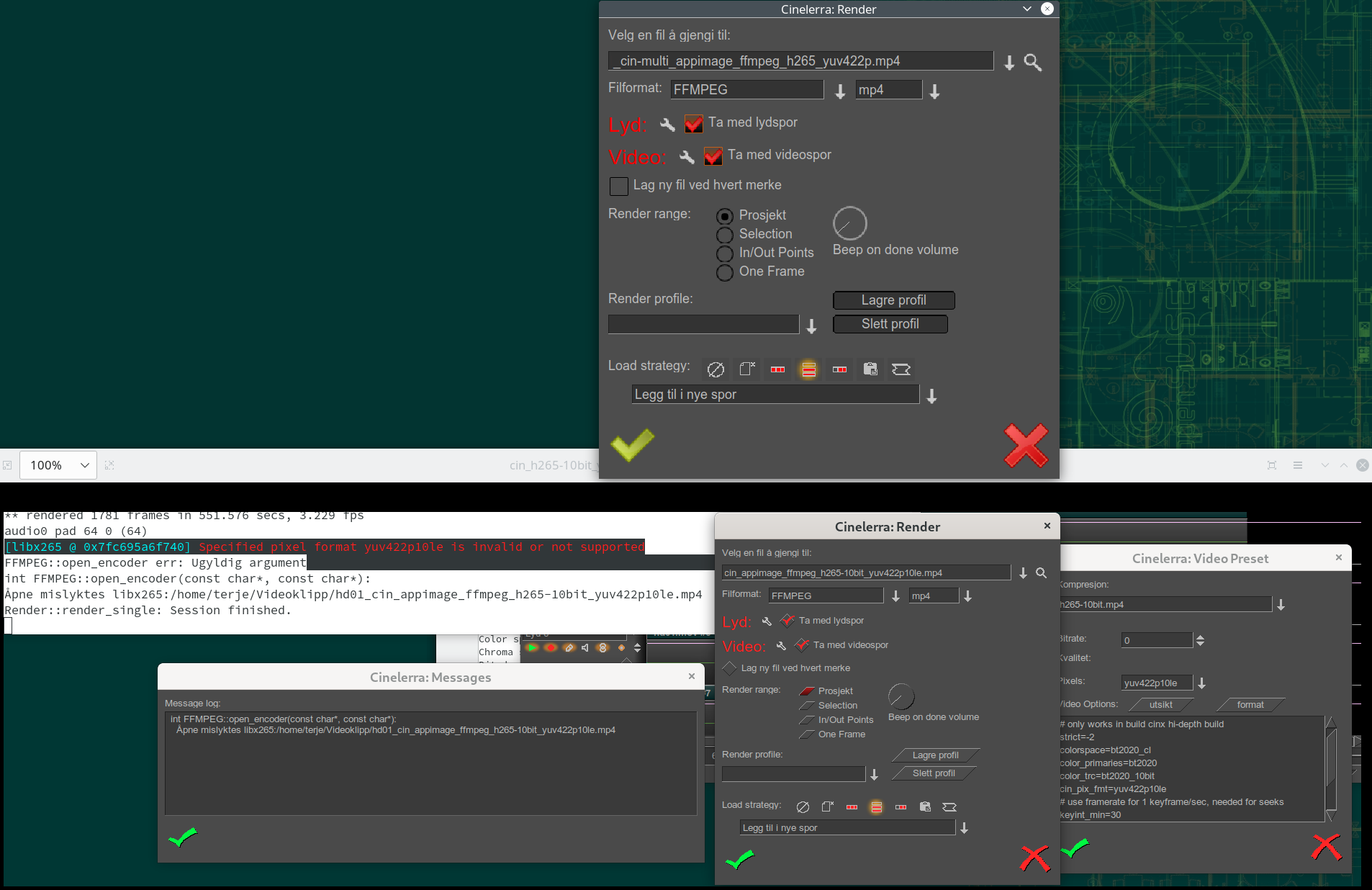Pick clipboard paste load strategy in upper Render dialog

[x=870, y=369]
